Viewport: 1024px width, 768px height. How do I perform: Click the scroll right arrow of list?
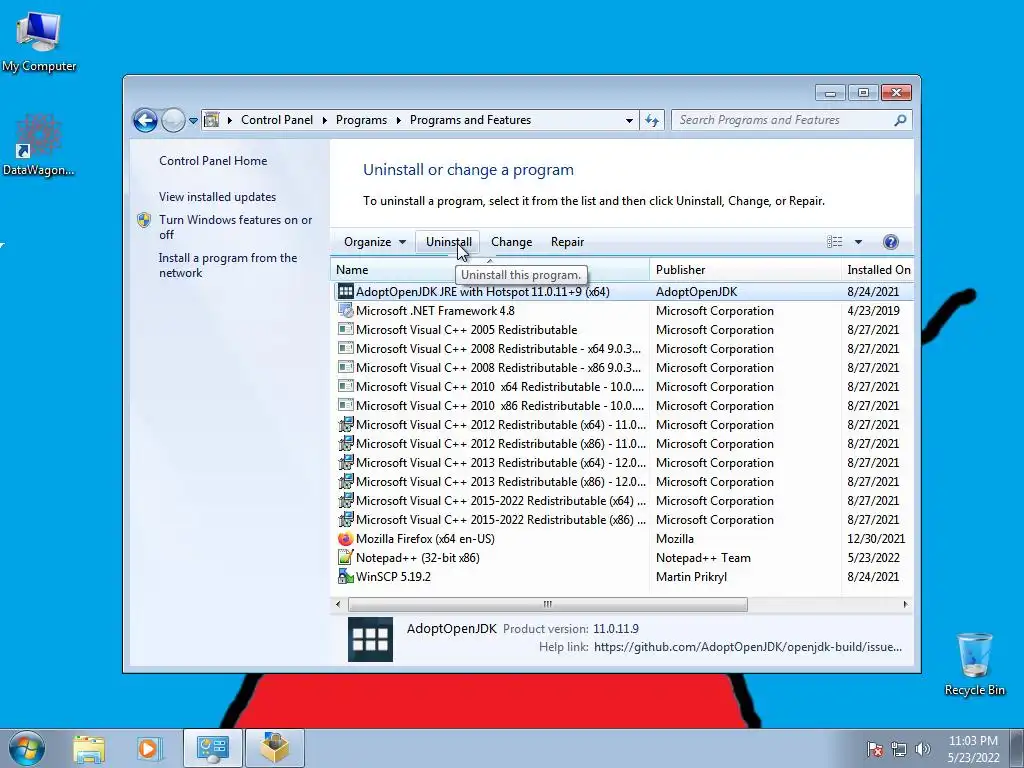(x=905, y=605)
